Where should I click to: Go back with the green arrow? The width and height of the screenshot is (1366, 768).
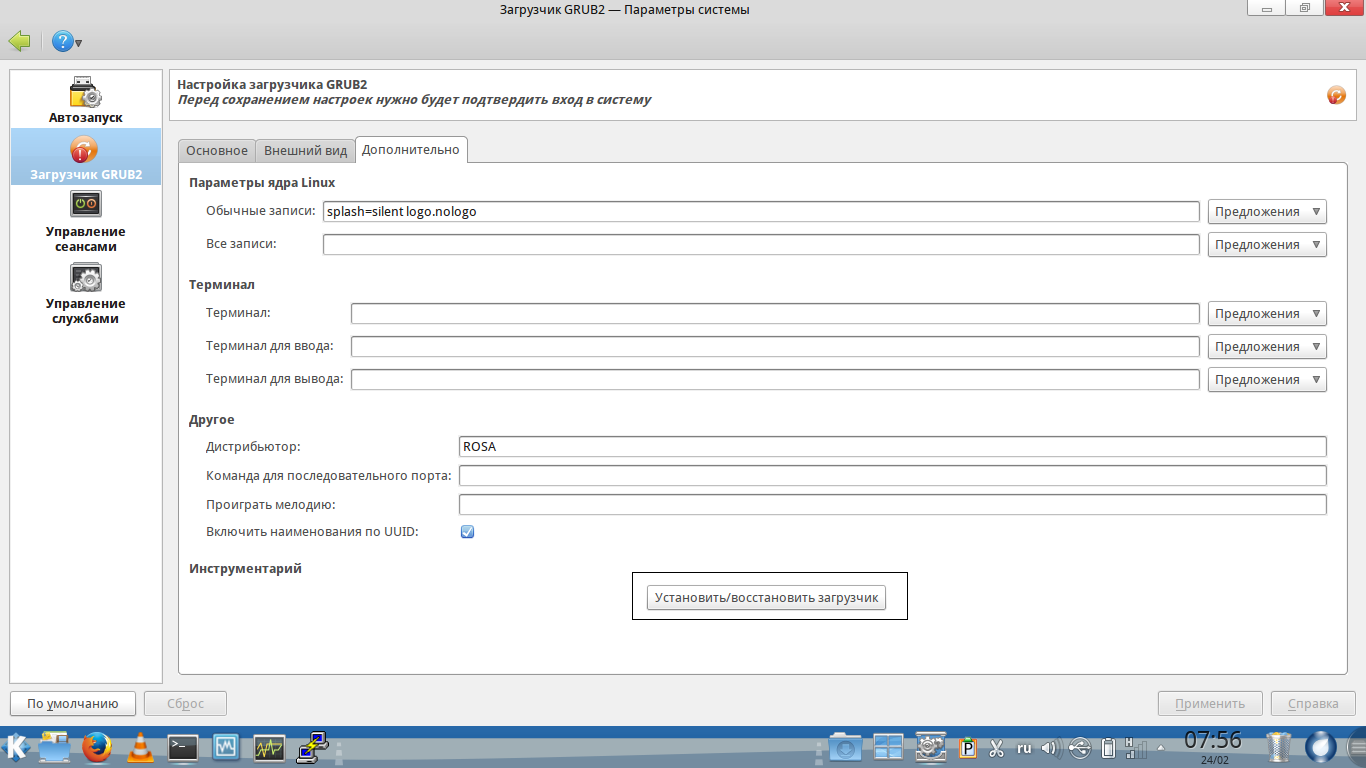coord(19,42)
